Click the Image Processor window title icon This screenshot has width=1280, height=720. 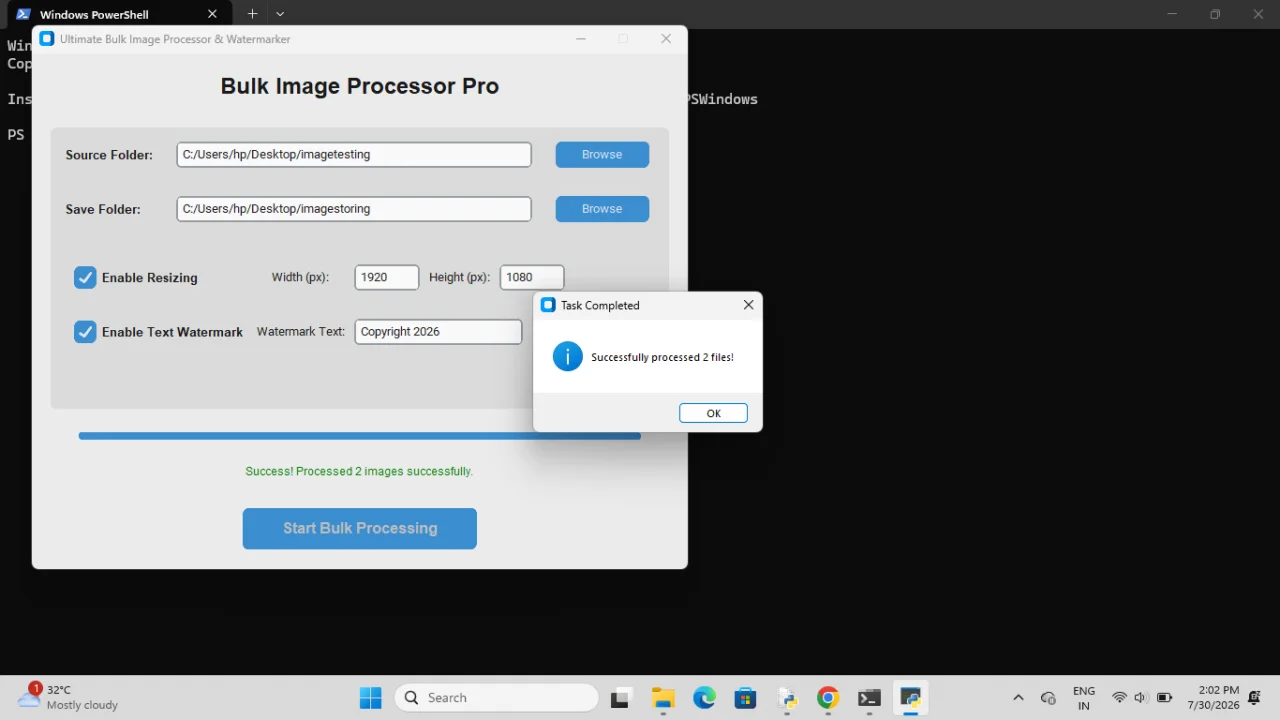click(x=47, y=39)
